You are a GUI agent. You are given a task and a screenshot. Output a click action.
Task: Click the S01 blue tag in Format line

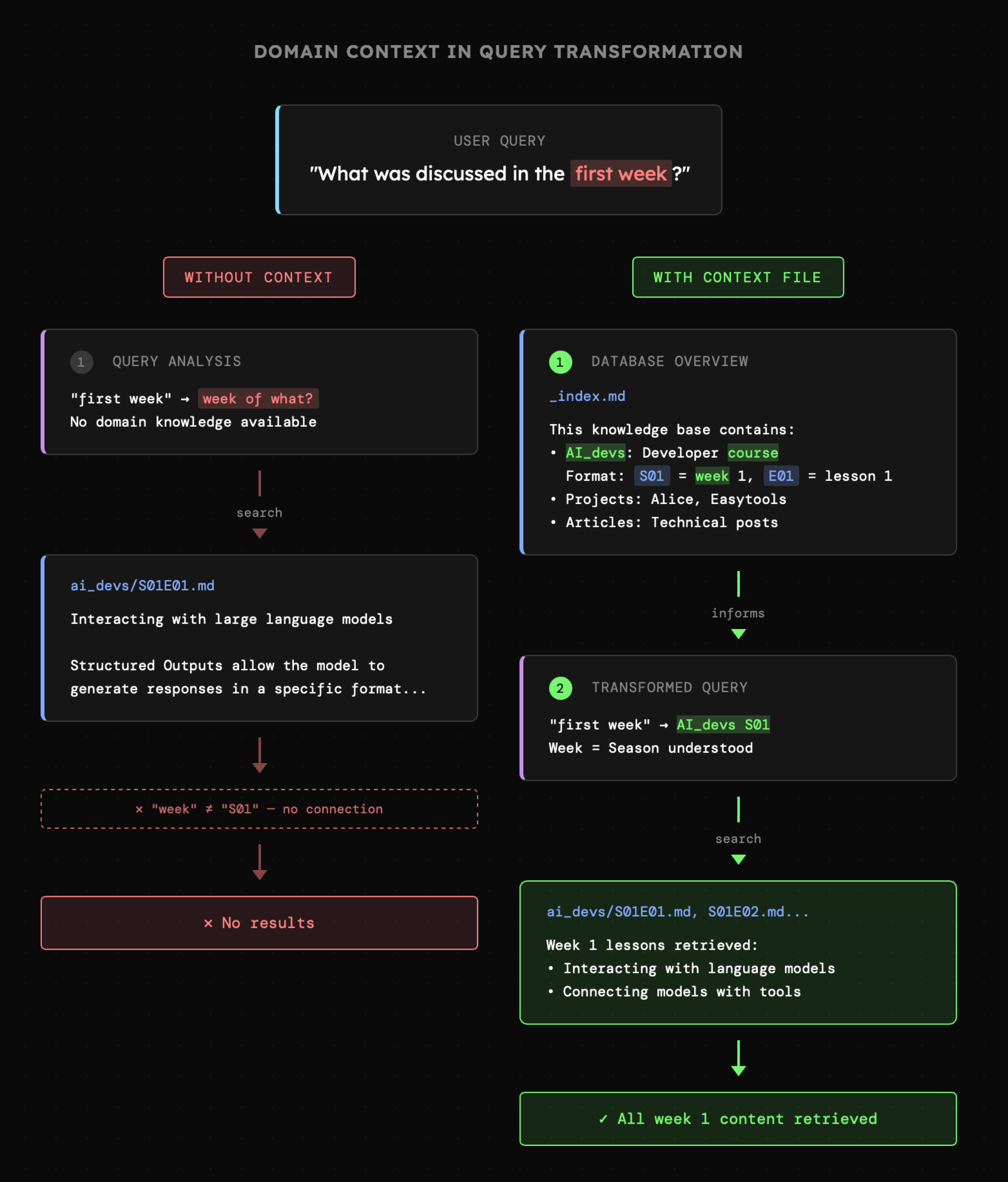[x=652, y=476]
